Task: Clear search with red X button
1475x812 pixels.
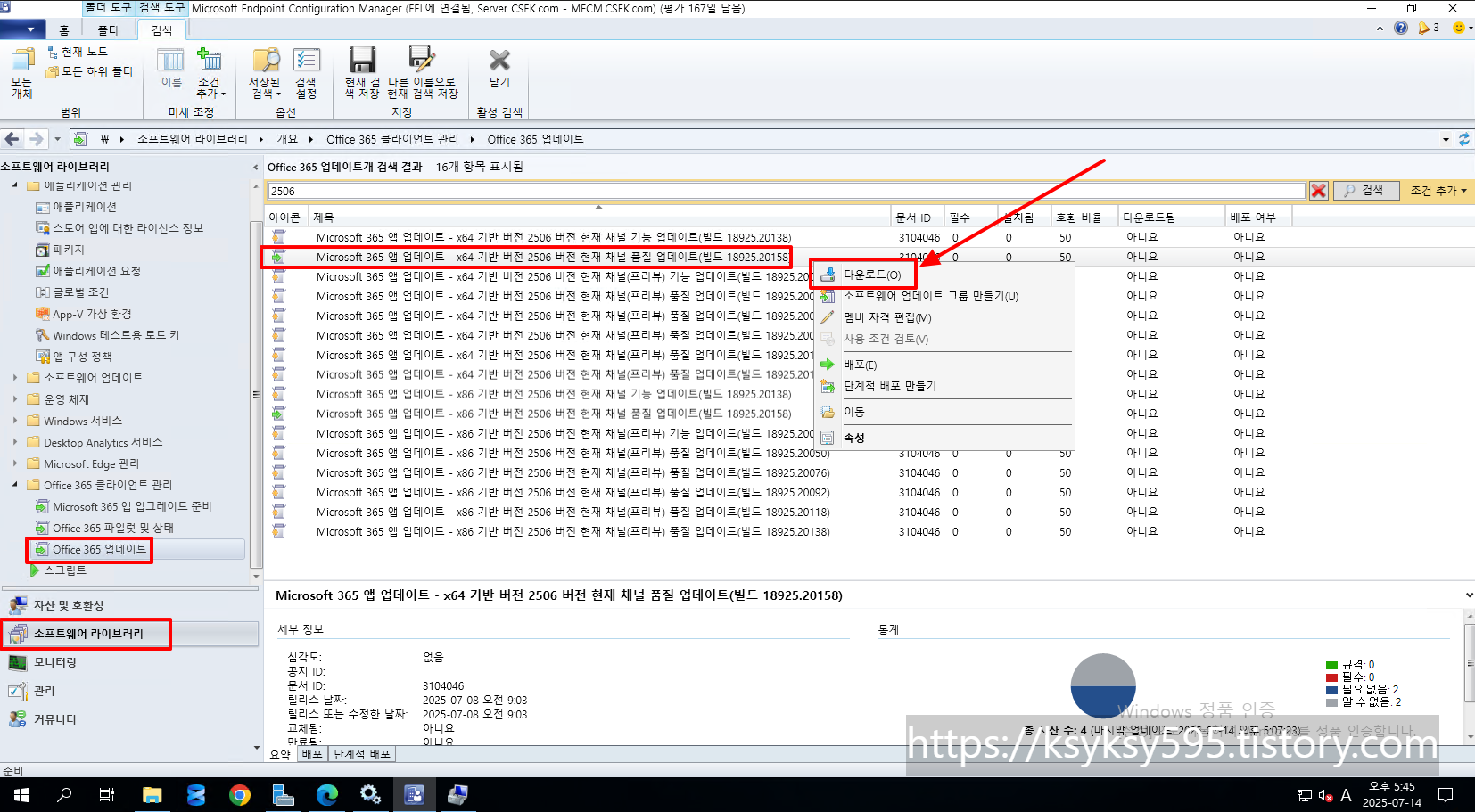Action: pos(1318,191)
